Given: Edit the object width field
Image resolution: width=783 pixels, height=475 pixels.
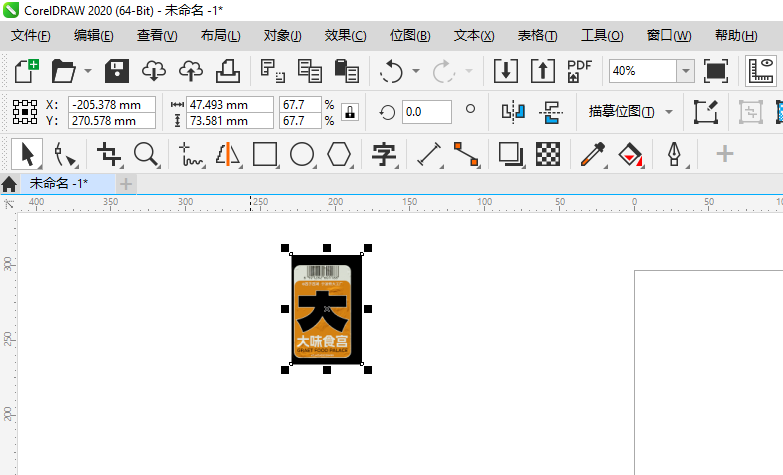Looking at the screenshot, I should tap(230, 105).
